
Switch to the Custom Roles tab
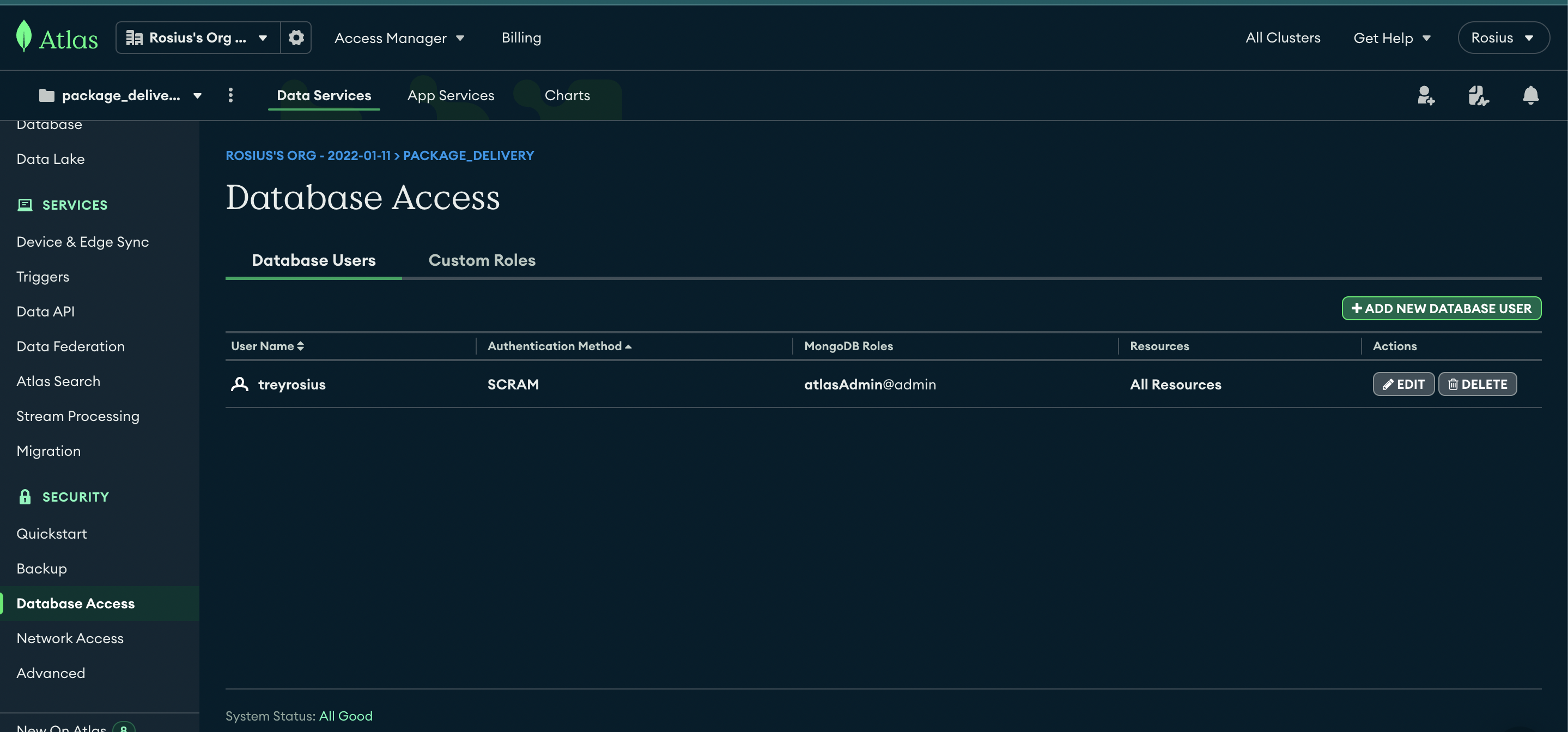[482, 260]
